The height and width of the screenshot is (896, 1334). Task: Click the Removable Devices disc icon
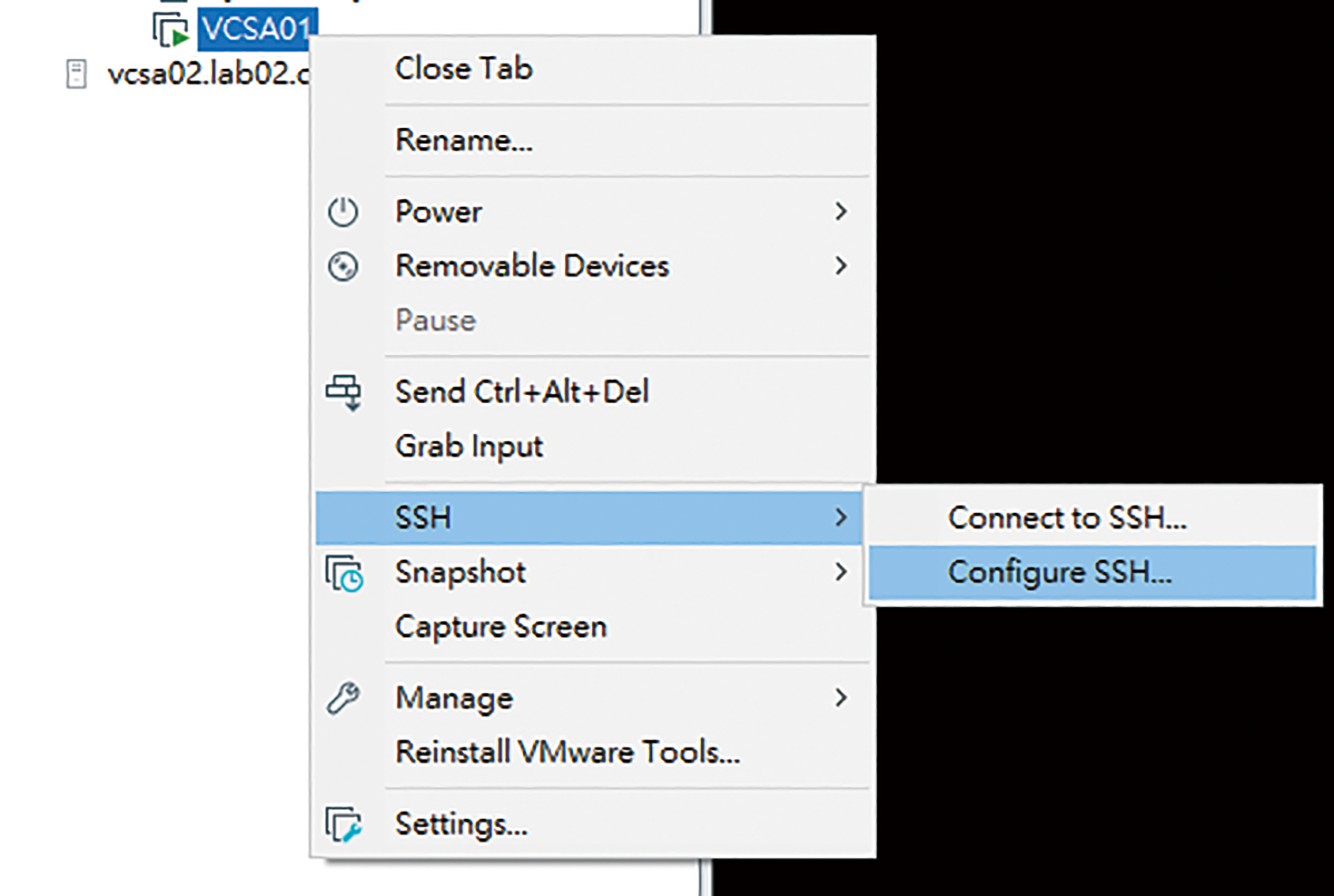point(343,266)
